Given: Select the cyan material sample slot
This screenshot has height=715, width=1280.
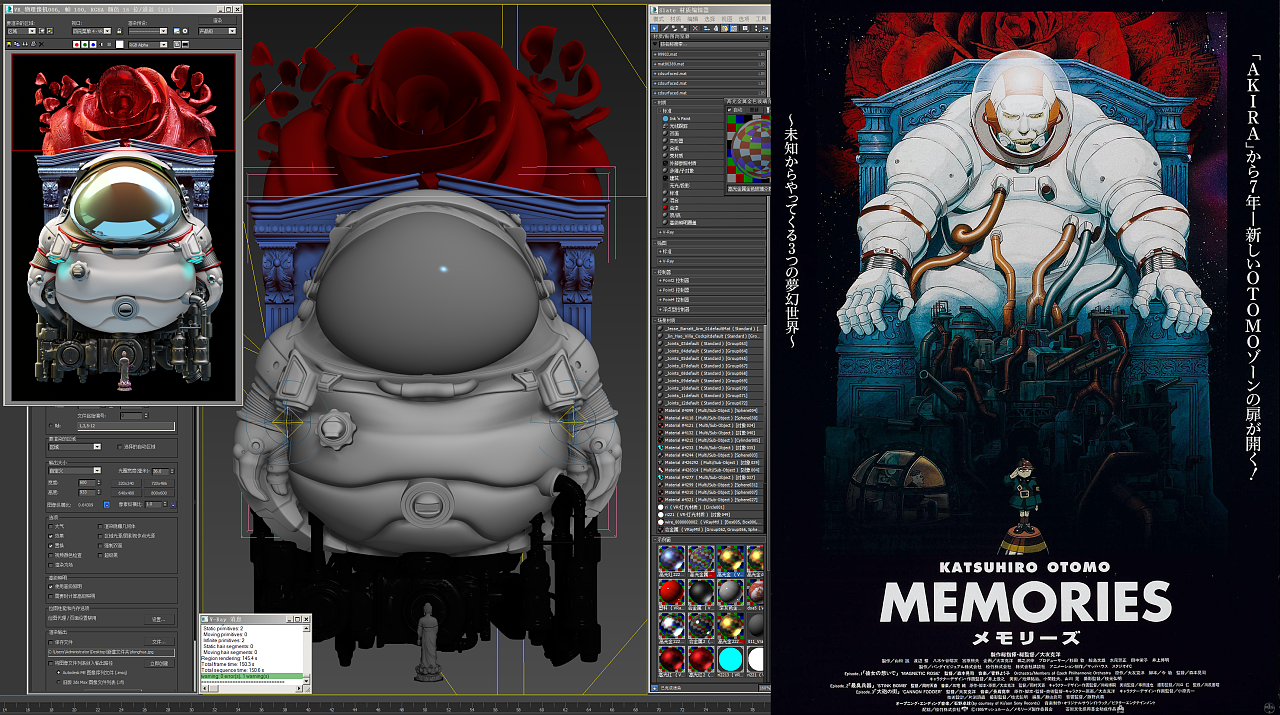Looking at the screenshot, I should click(x=731, y=659).
